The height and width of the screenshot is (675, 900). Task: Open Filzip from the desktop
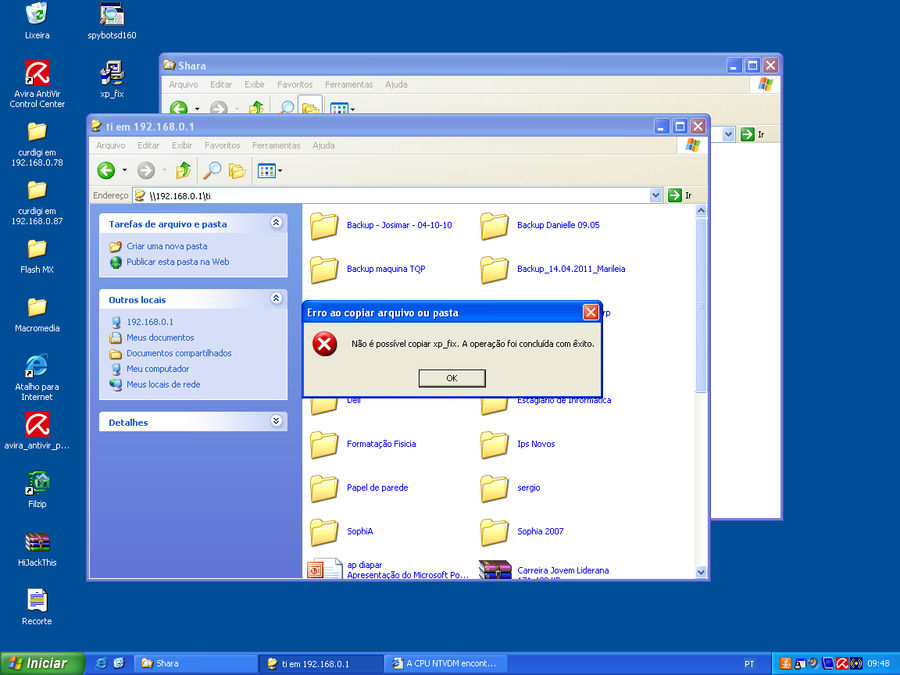(36, 481)
